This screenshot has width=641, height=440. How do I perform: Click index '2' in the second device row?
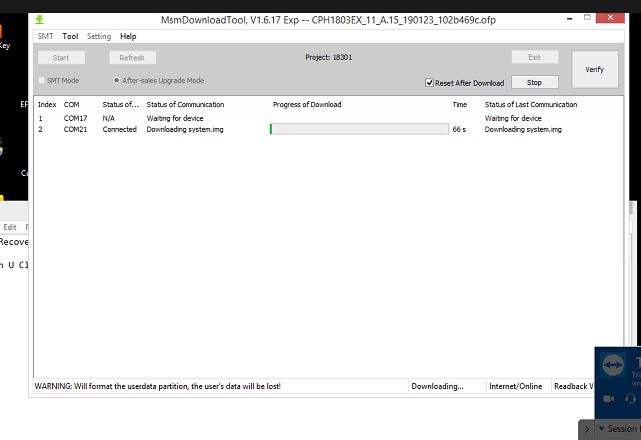click(40, 129)
